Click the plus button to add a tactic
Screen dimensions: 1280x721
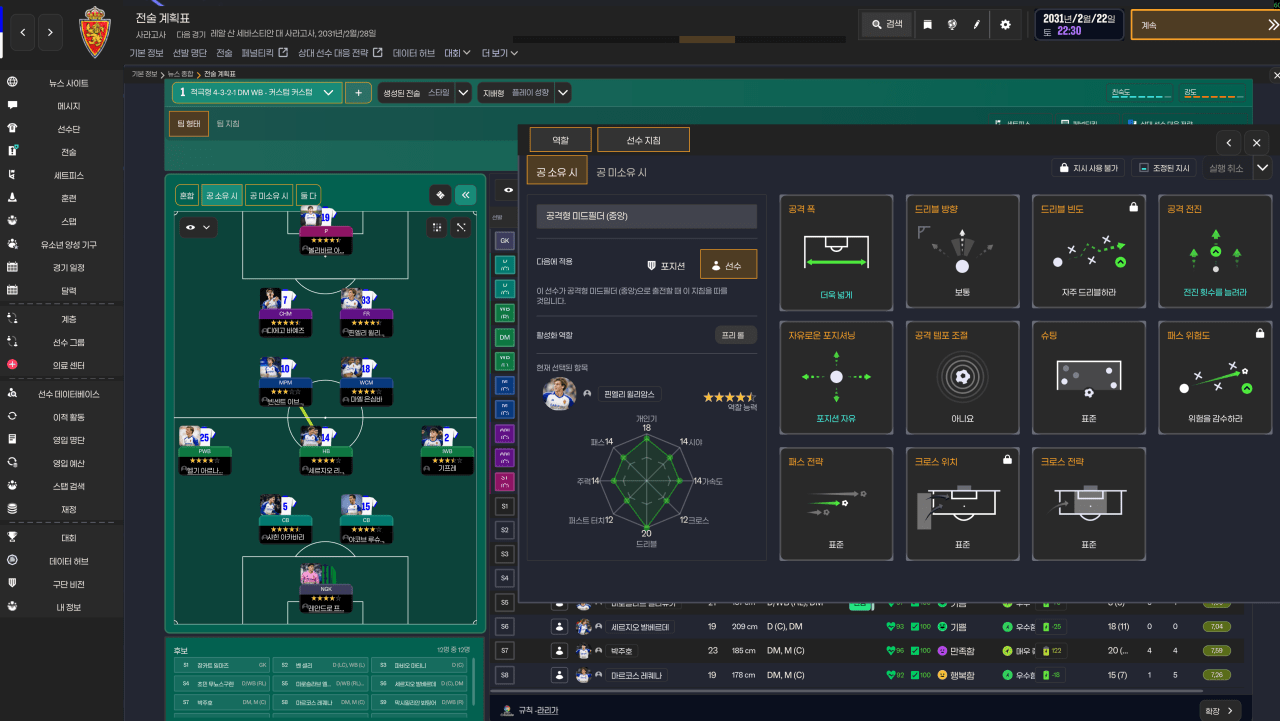click(358, 92)
